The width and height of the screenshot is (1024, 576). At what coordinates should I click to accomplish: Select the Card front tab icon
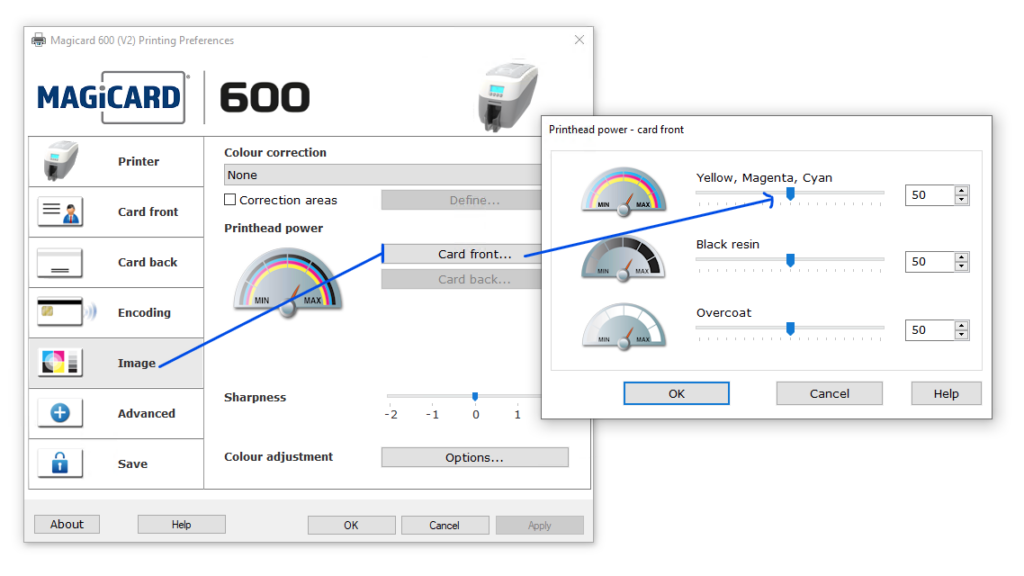[61, 212]
